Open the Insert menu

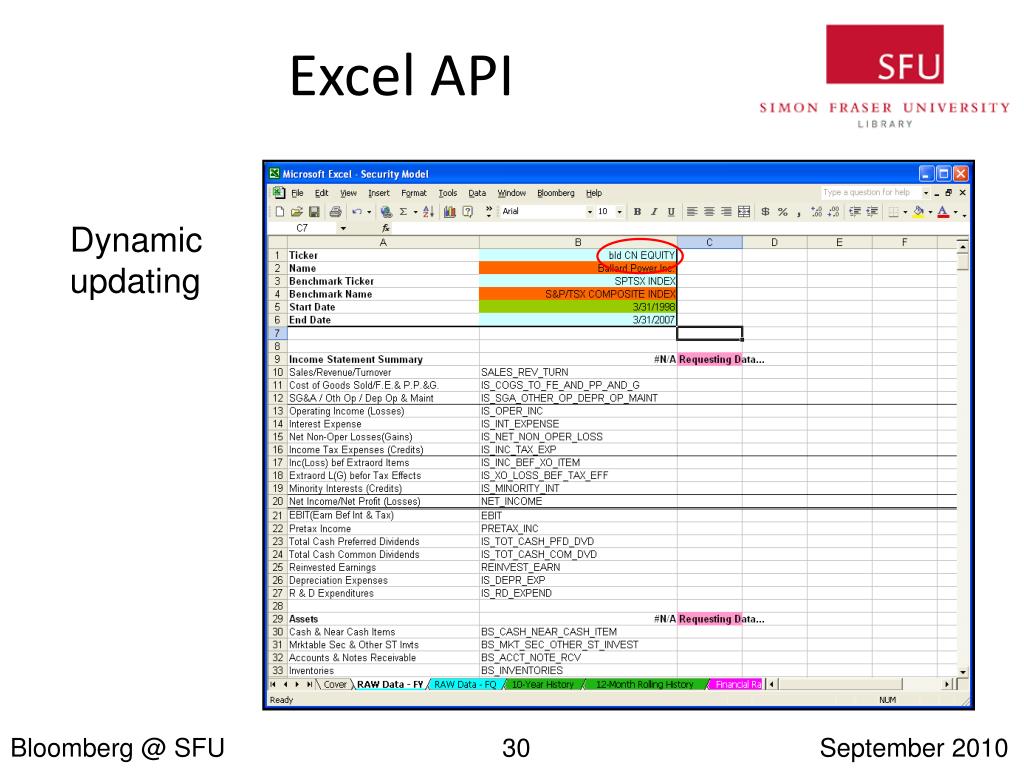coord(379,193)
